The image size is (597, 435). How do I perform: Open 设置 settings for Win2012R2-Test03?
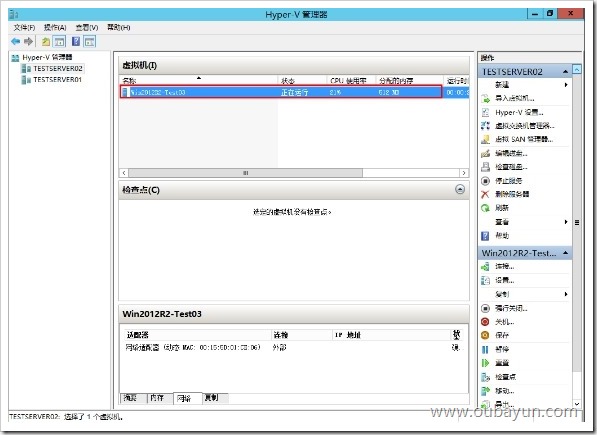pyautogui.click(x=504, y=280)
